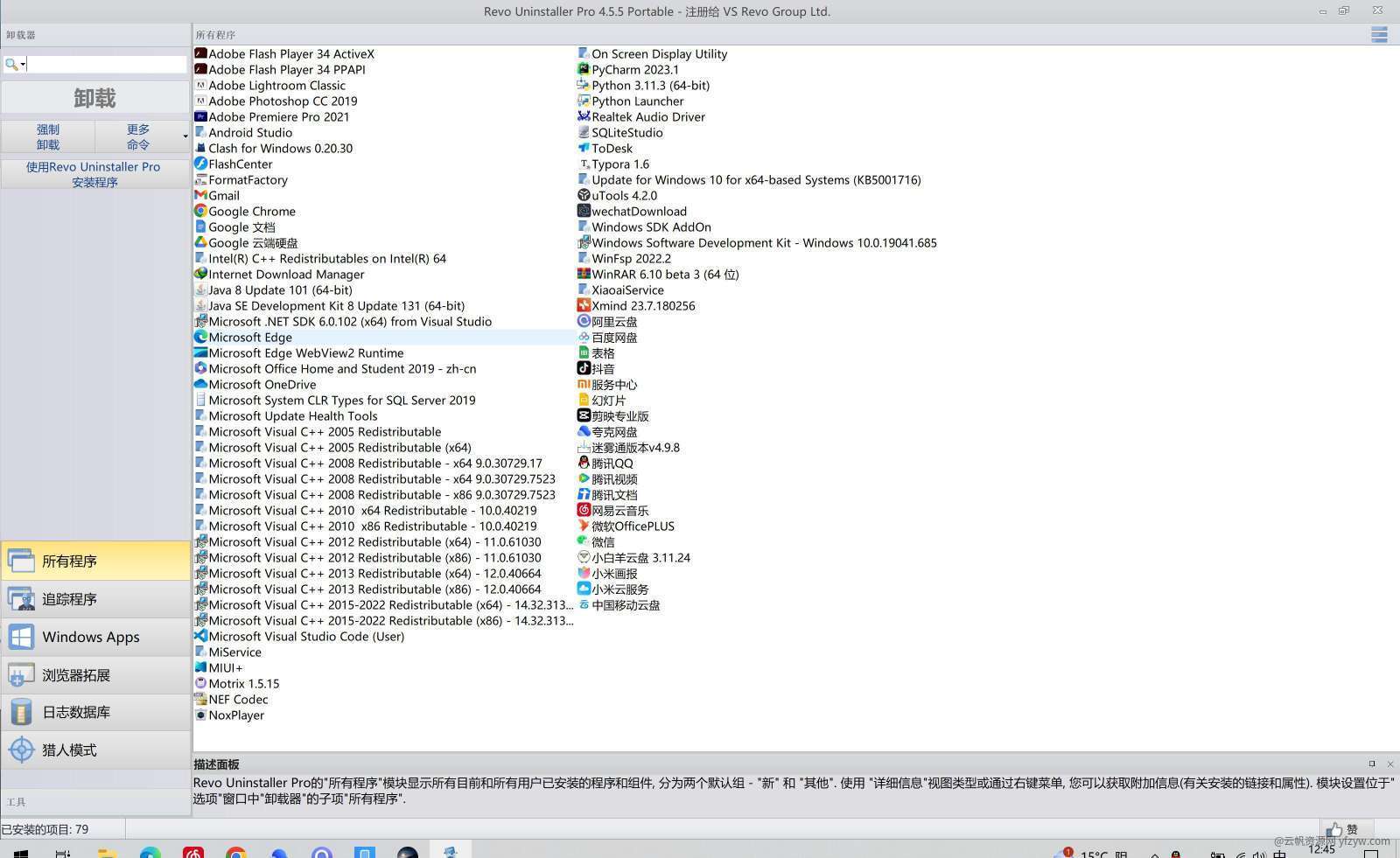The height and width of the screenshot is (858, 1400).
Task: Activate 猎人模式 module
Action: click(x=95, y=750)
